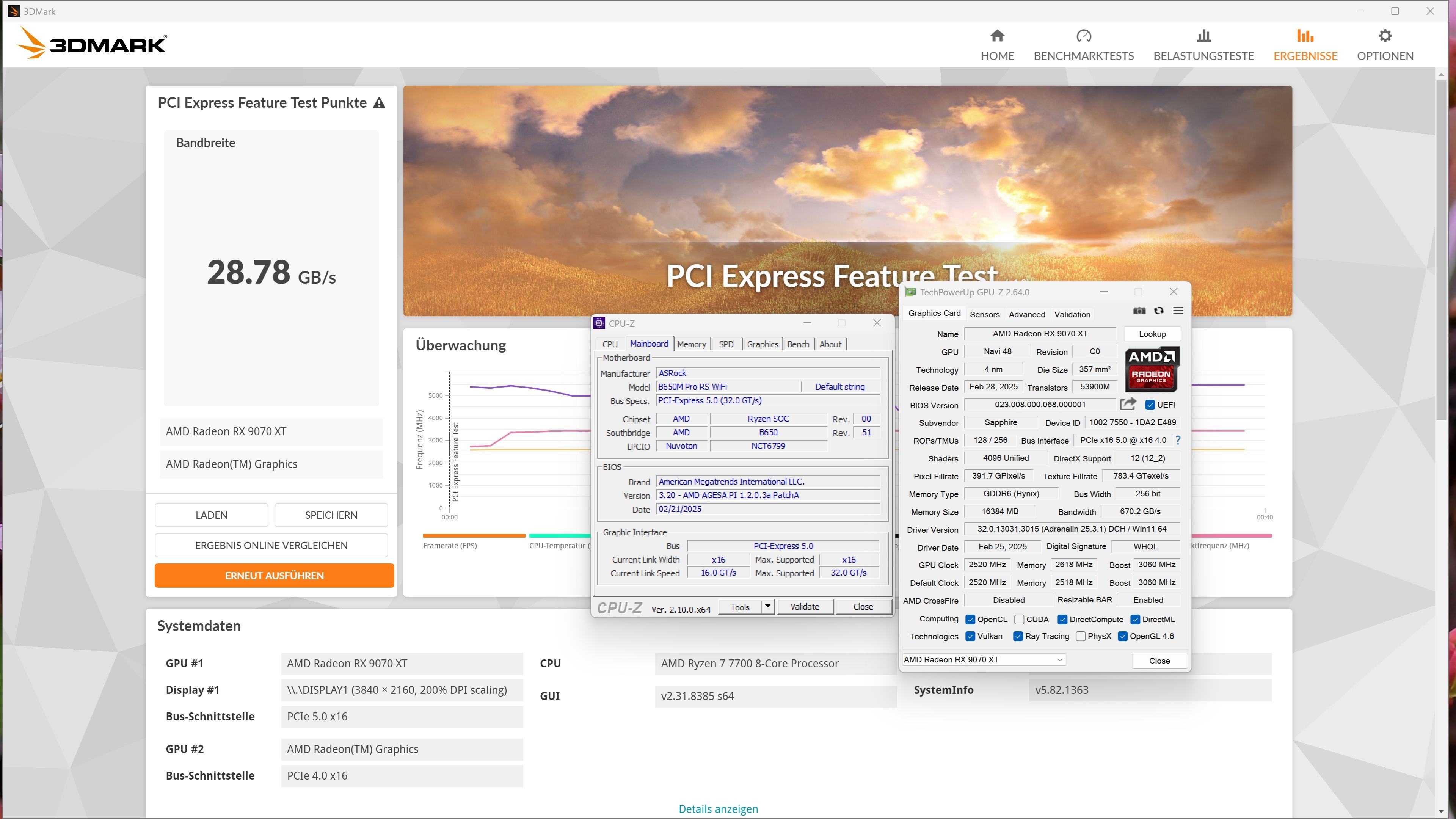
Task: Open Belastungstests bar chart icon
Action: (1203, 36)
